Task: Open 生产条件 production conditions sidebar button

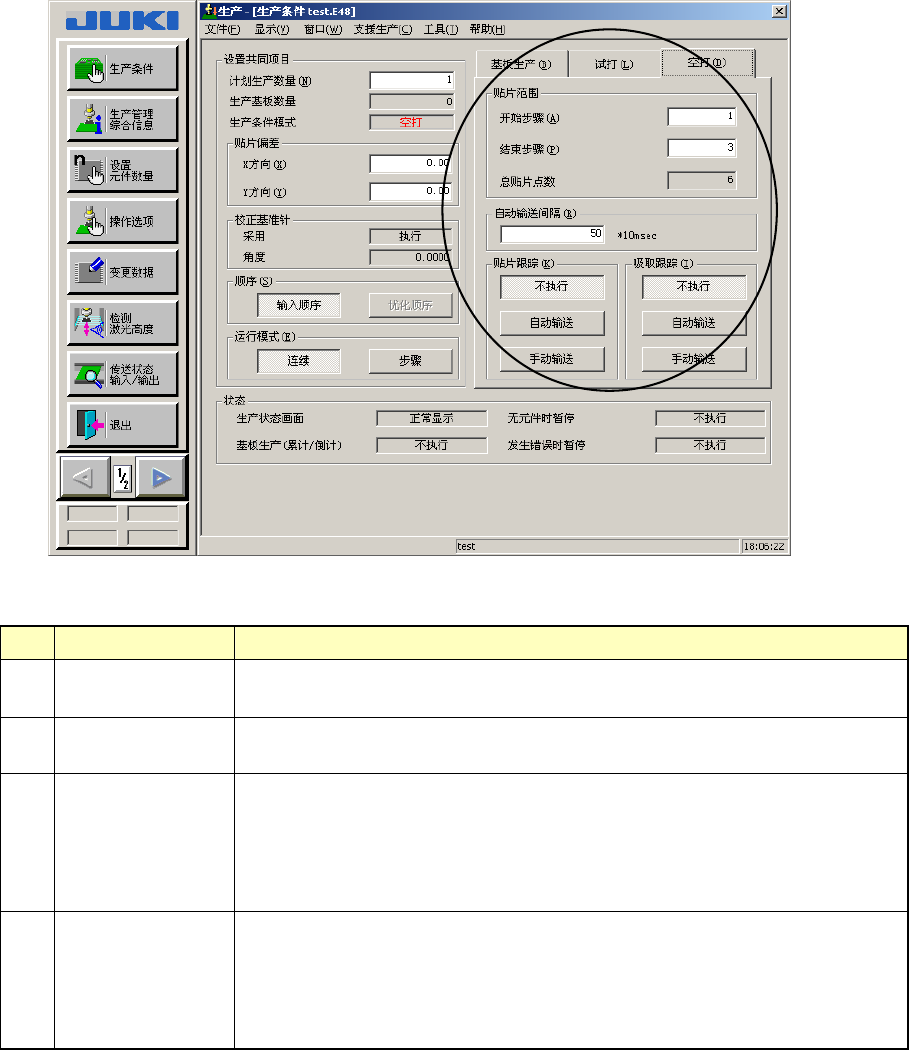Action: coord(123,68)
